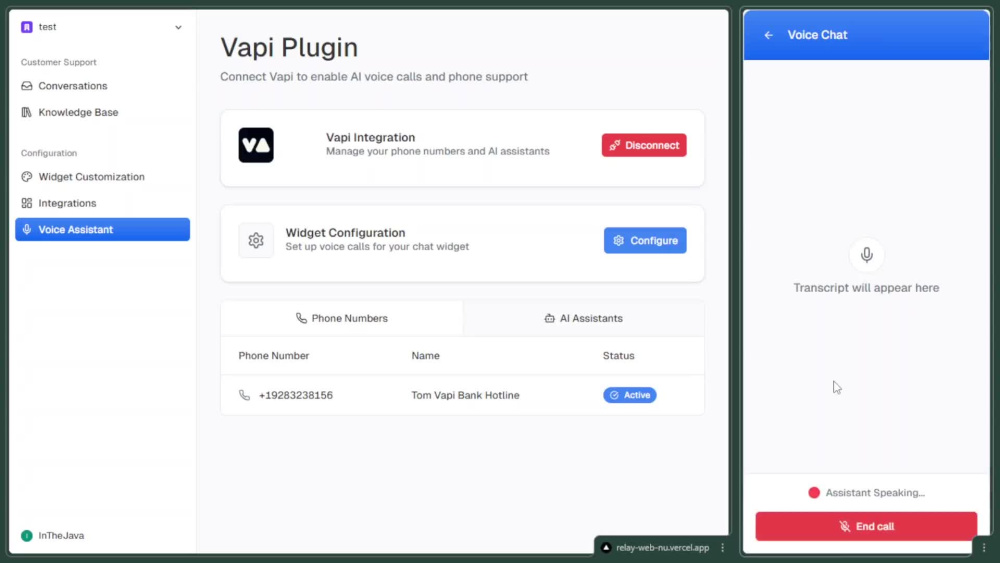Click the red Assistant Speaking indicator dot

[x=814, y=493]
